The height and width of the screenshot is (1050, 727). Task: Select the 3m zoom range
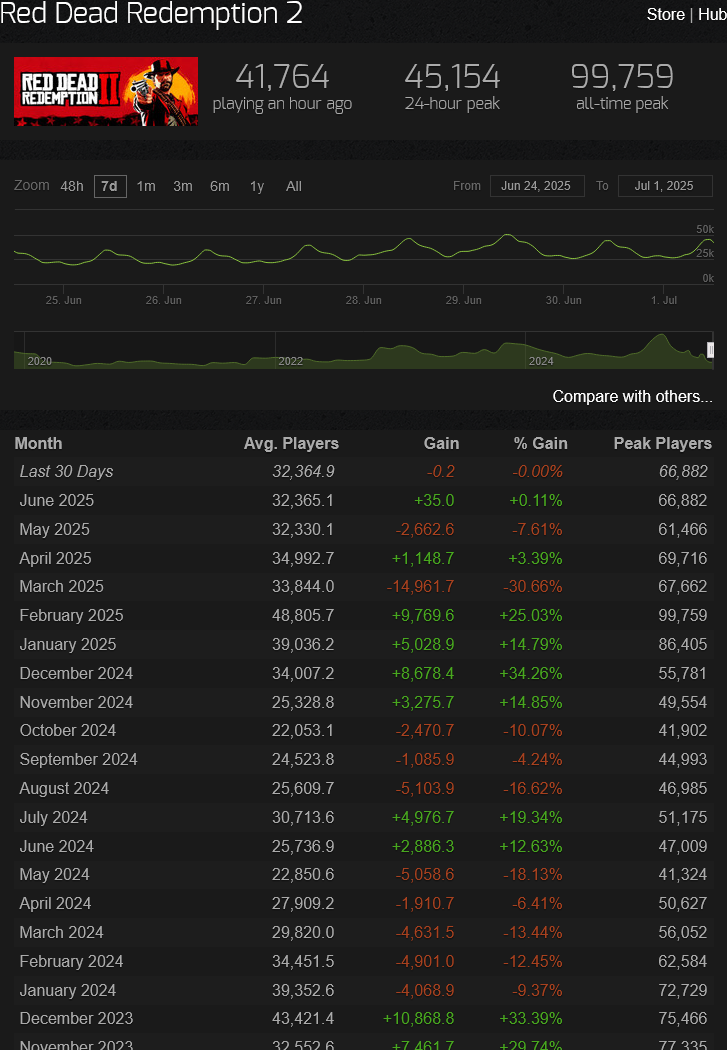[x=183, y=186]
